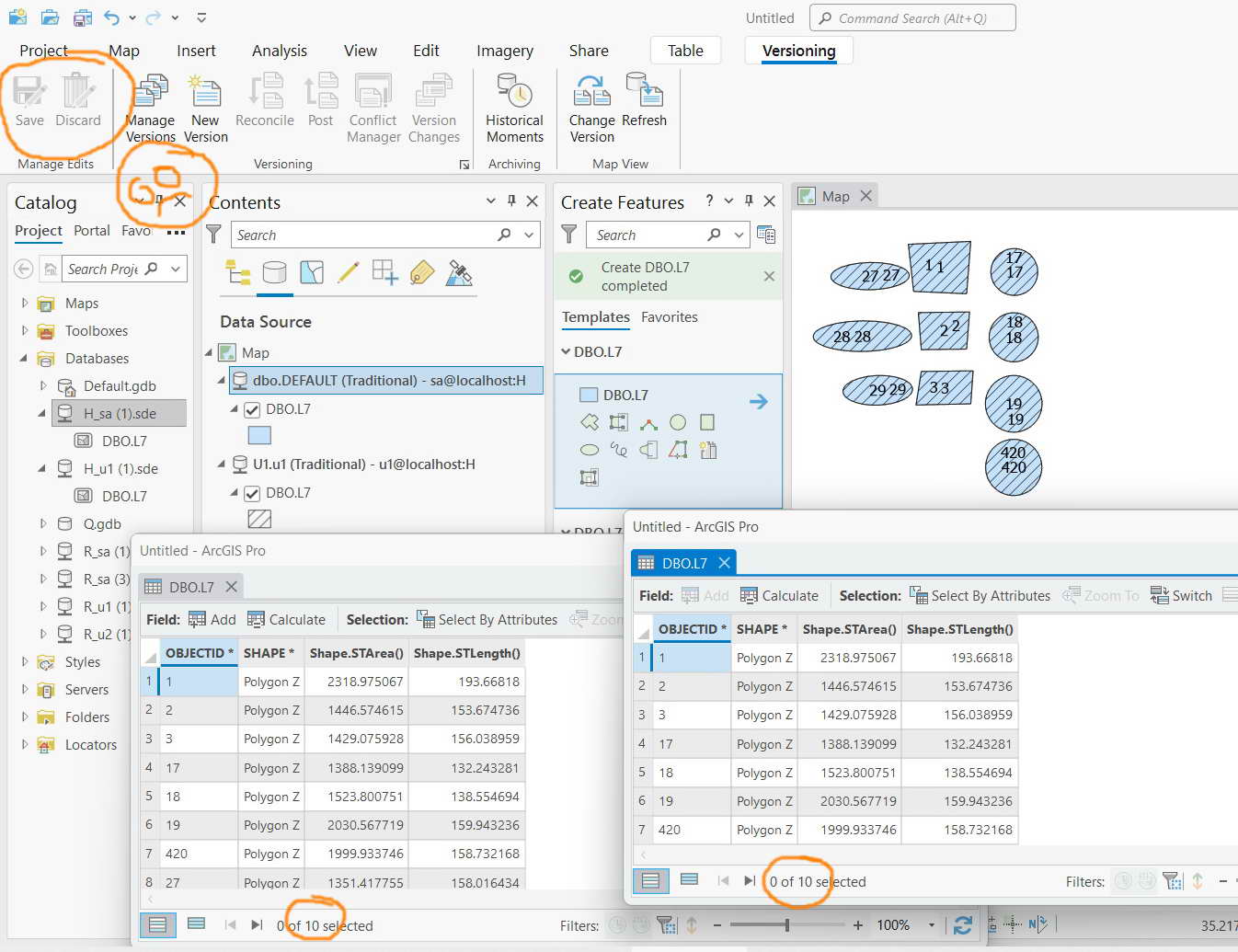Viewport: 1238px width, 952px height.
Task: Collapse the Databases tree node
Action: pos(24,359)
